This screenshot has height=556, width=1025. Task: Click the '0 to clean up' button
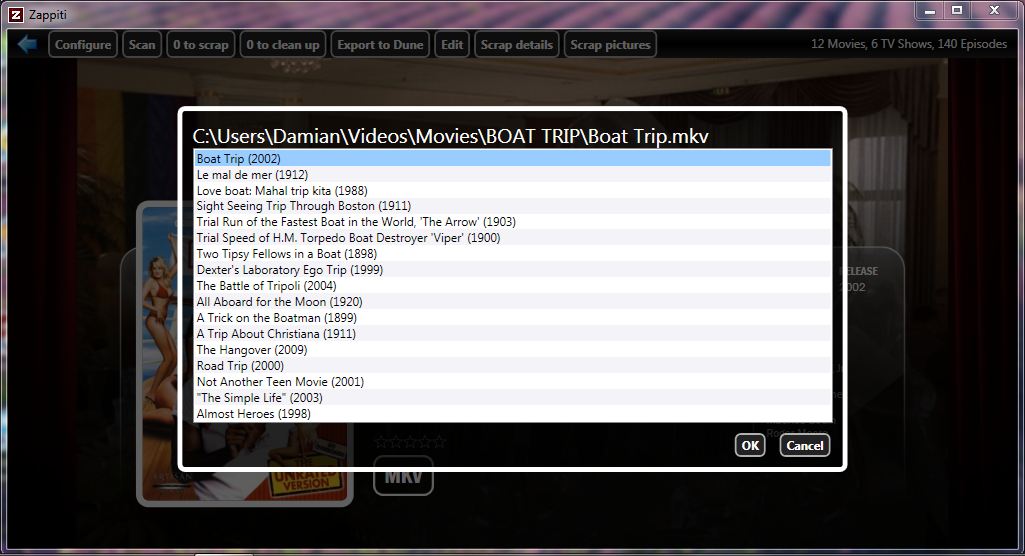click(283, 44)
